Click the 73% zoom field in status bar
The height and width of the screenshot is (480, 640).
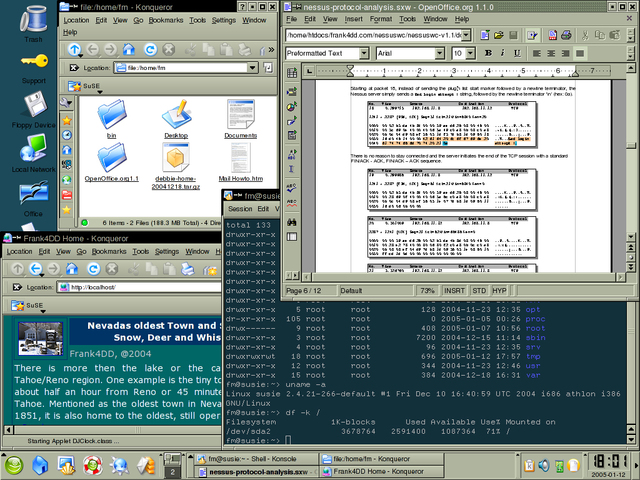click(x=427, y=291)
